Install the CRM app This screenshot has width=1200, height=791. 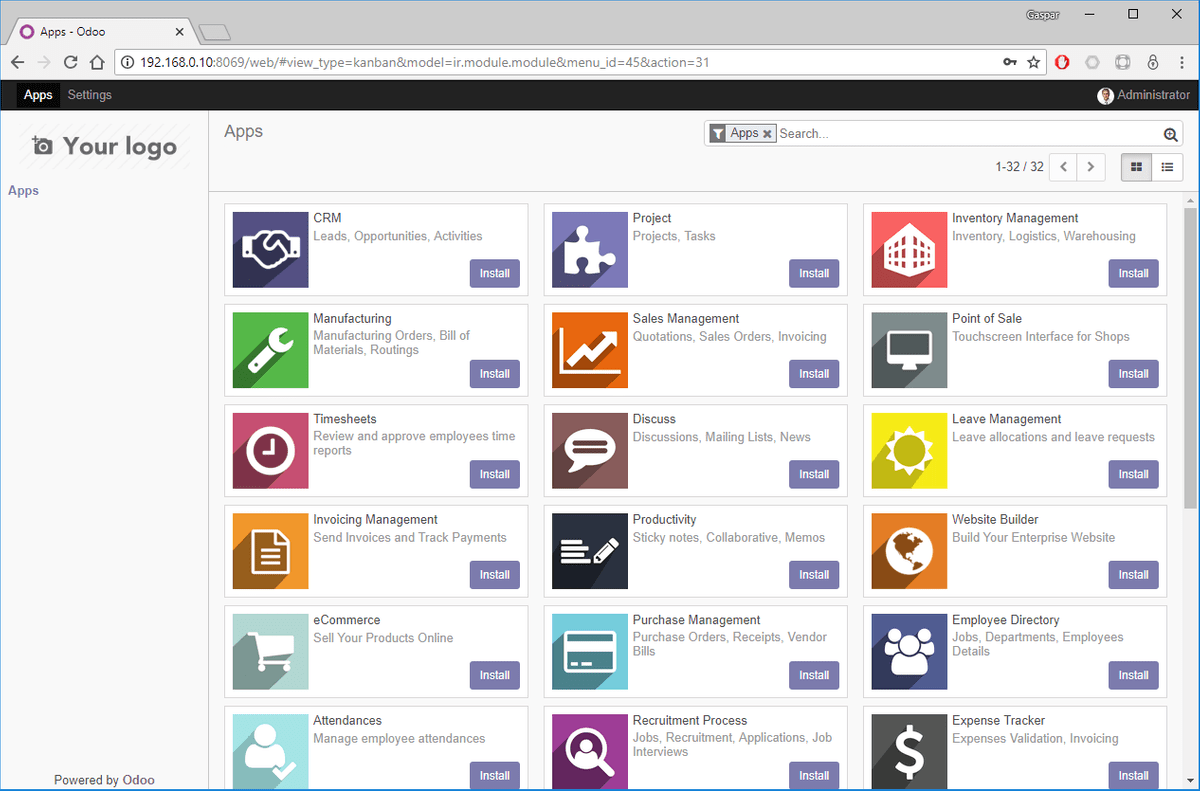[x=495, y=273]
